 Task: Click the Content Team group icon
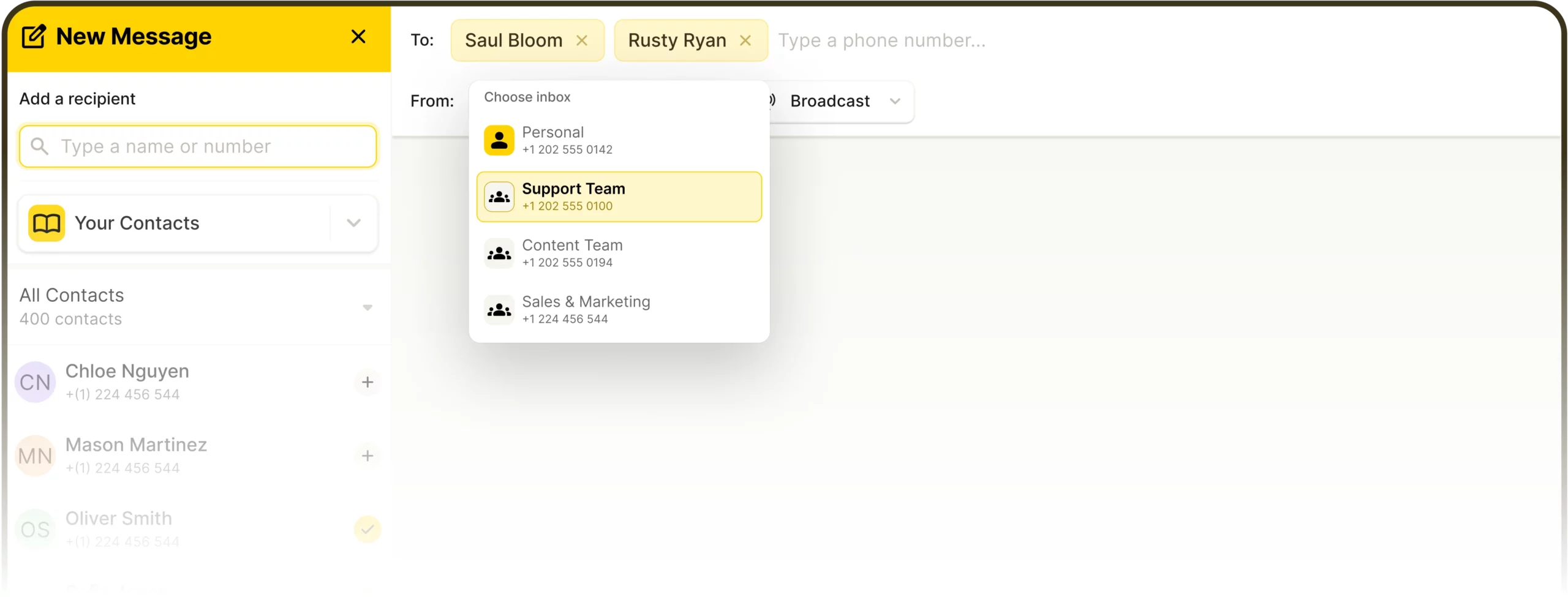point(499,253)
